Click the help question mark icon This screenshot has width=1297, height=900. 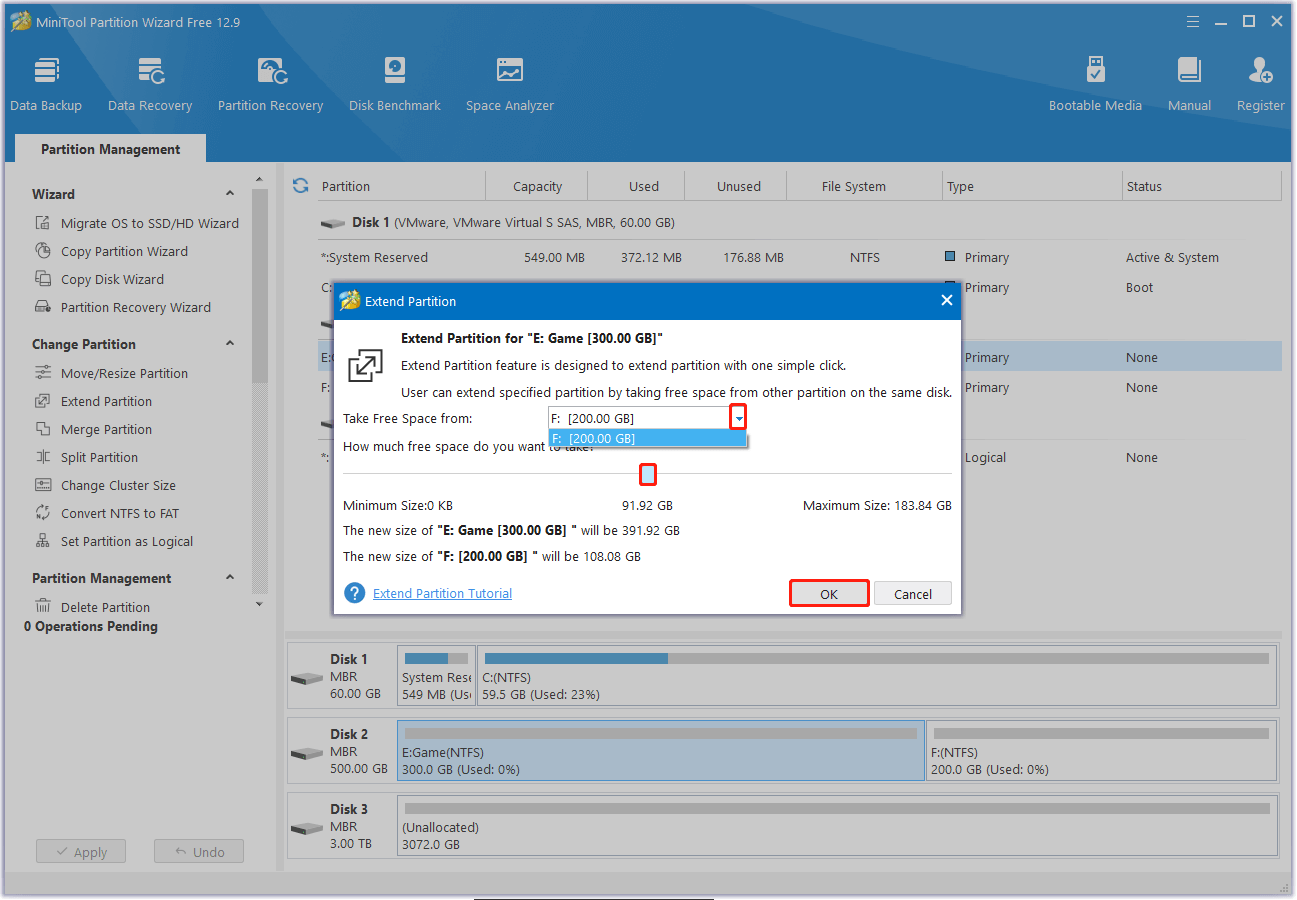[354, 593]
